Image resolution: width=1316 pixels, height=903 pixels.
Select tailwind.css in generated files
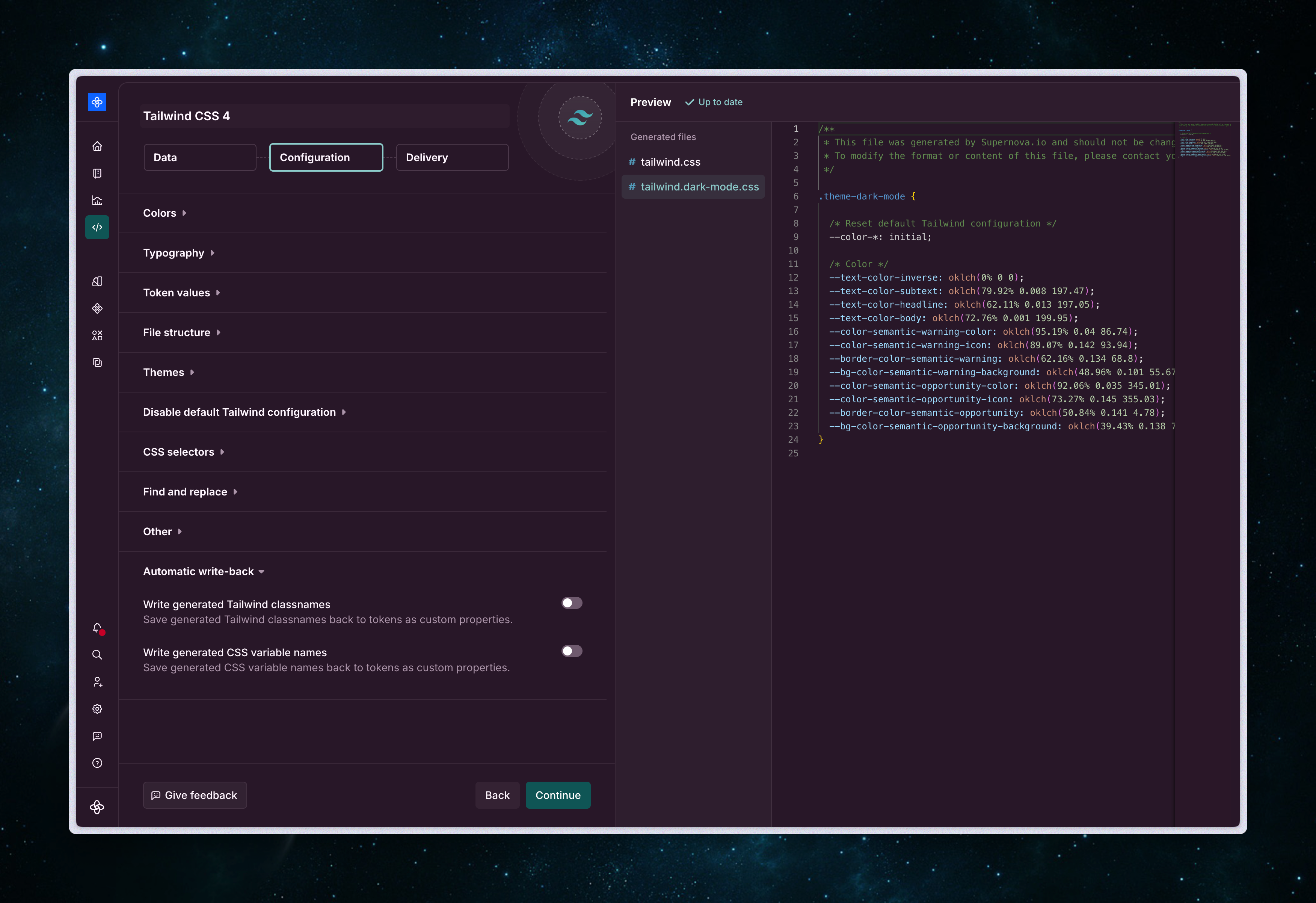click(x=670, y=162)
